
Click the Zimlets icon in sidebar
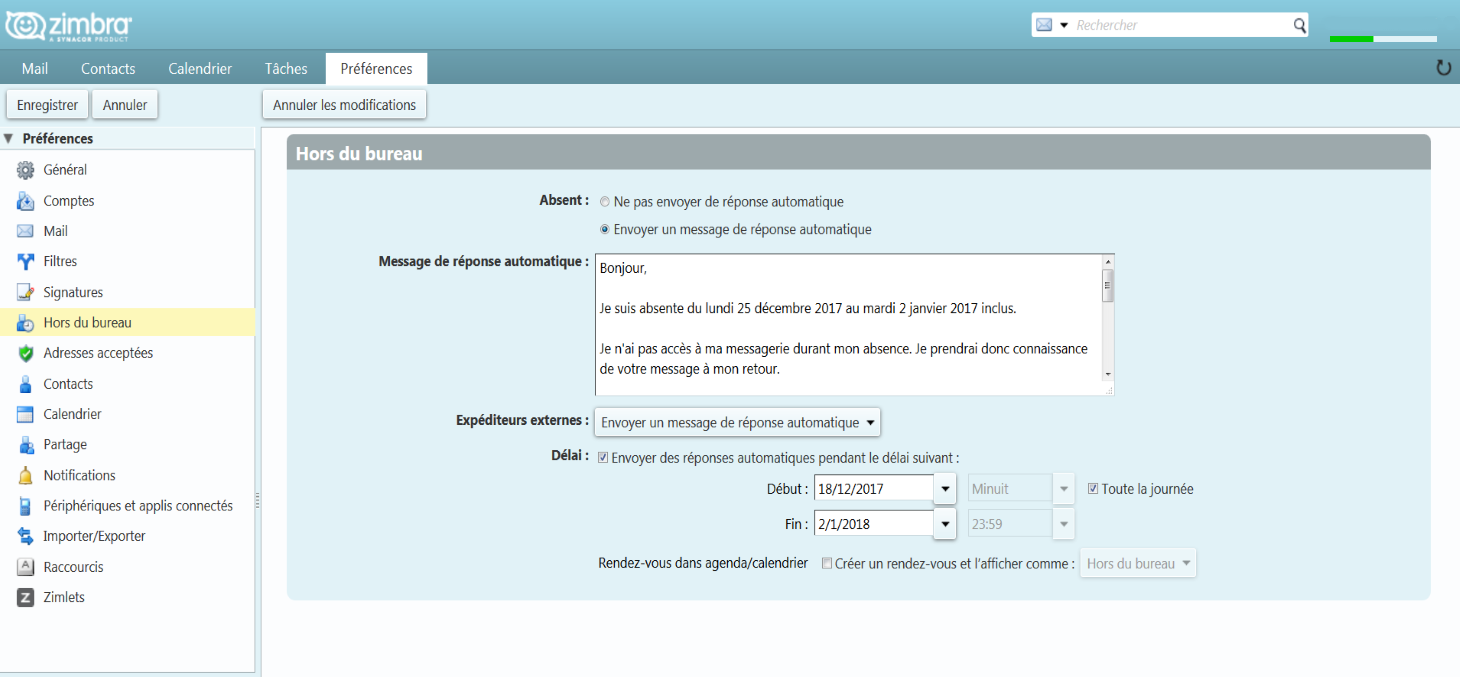point(26,598)
